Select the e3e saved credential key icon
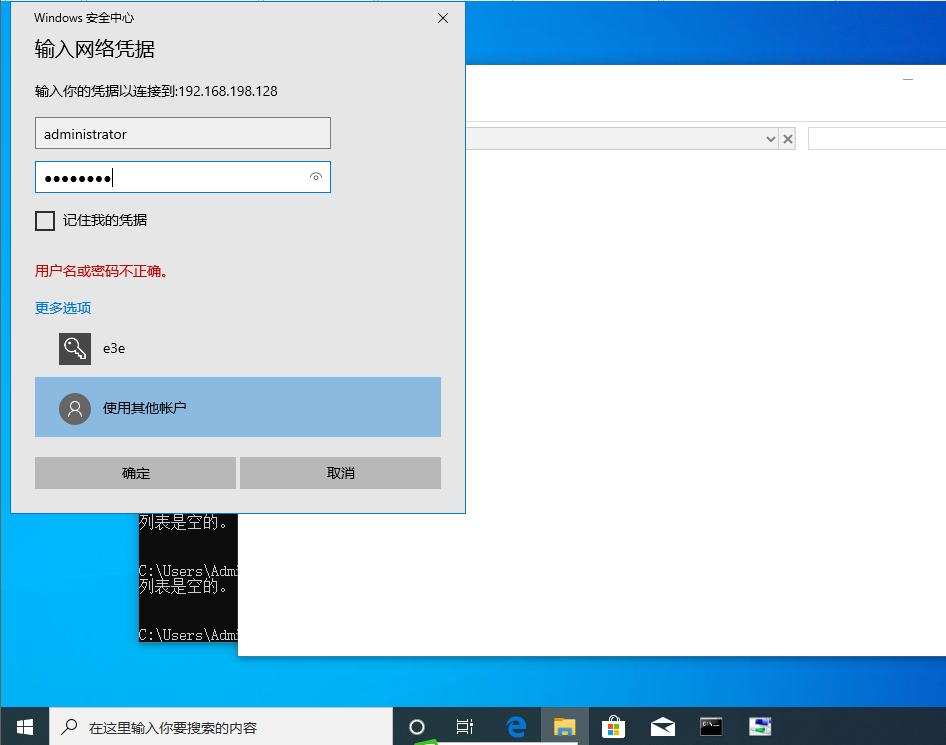This screenshot has height=745, width=946. 74,348
